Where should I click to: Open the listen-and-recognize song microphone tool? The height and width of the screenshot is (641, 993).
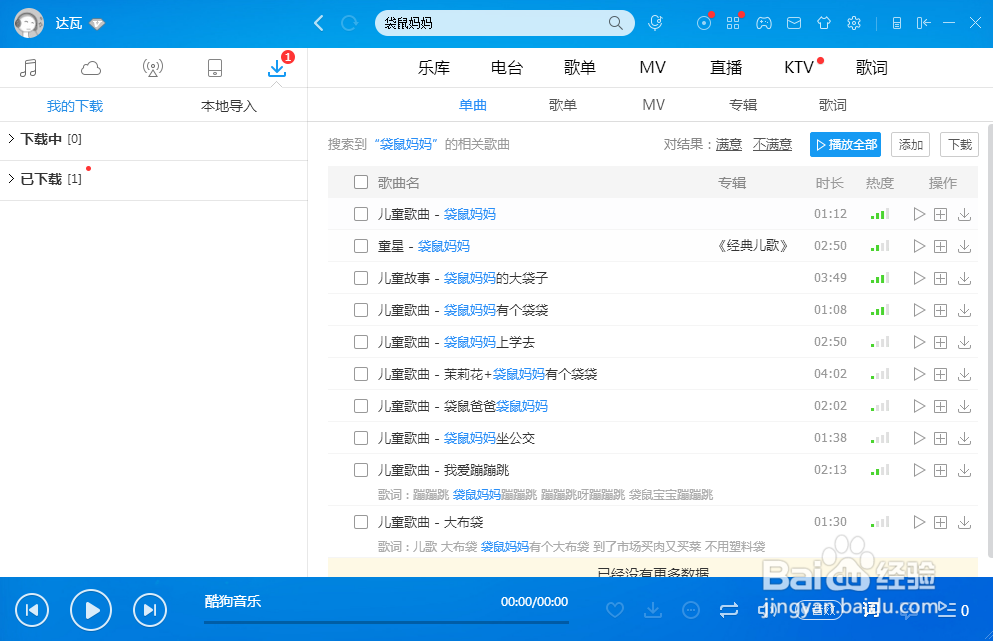click(x=656, y=22)
